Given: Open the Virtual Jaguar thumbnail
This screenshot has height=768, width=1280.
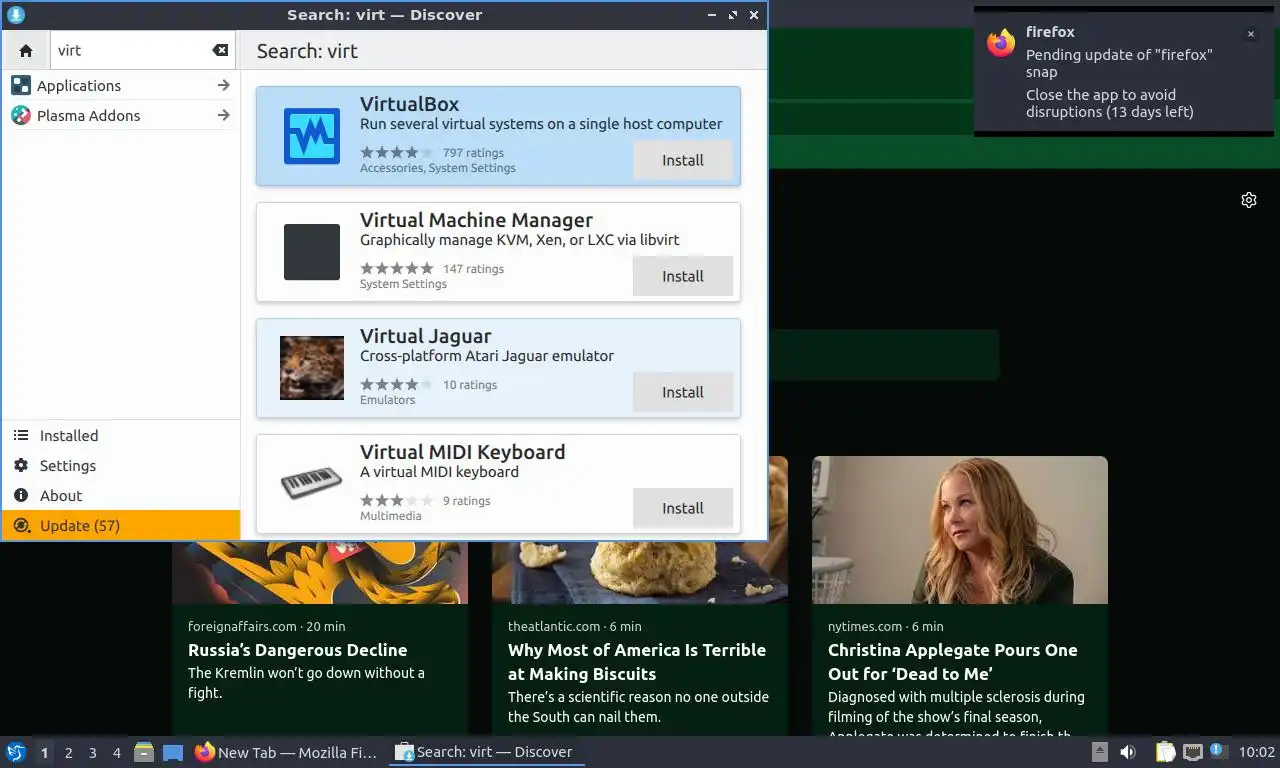Looking at the screenshot, I should point(312,368).
